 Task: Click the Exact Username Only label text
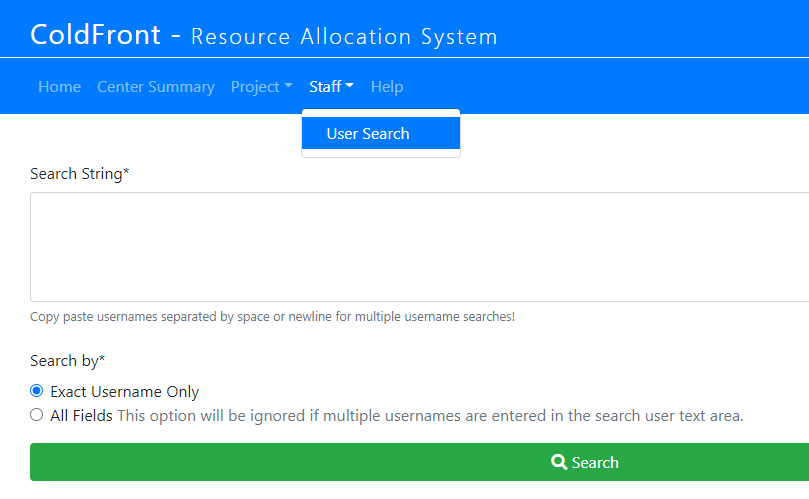click(124, 392)
